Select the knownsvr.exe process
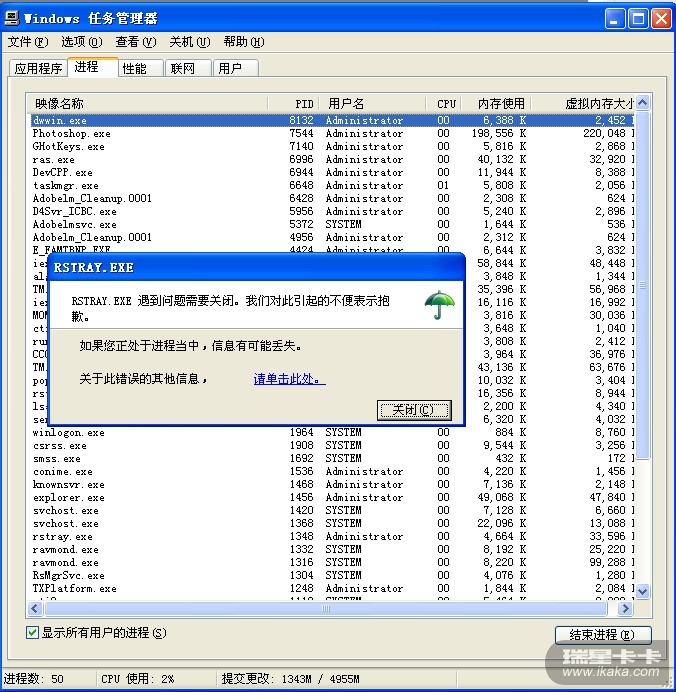The width and height of the screenshot is (676, 692). click(332, 485)
